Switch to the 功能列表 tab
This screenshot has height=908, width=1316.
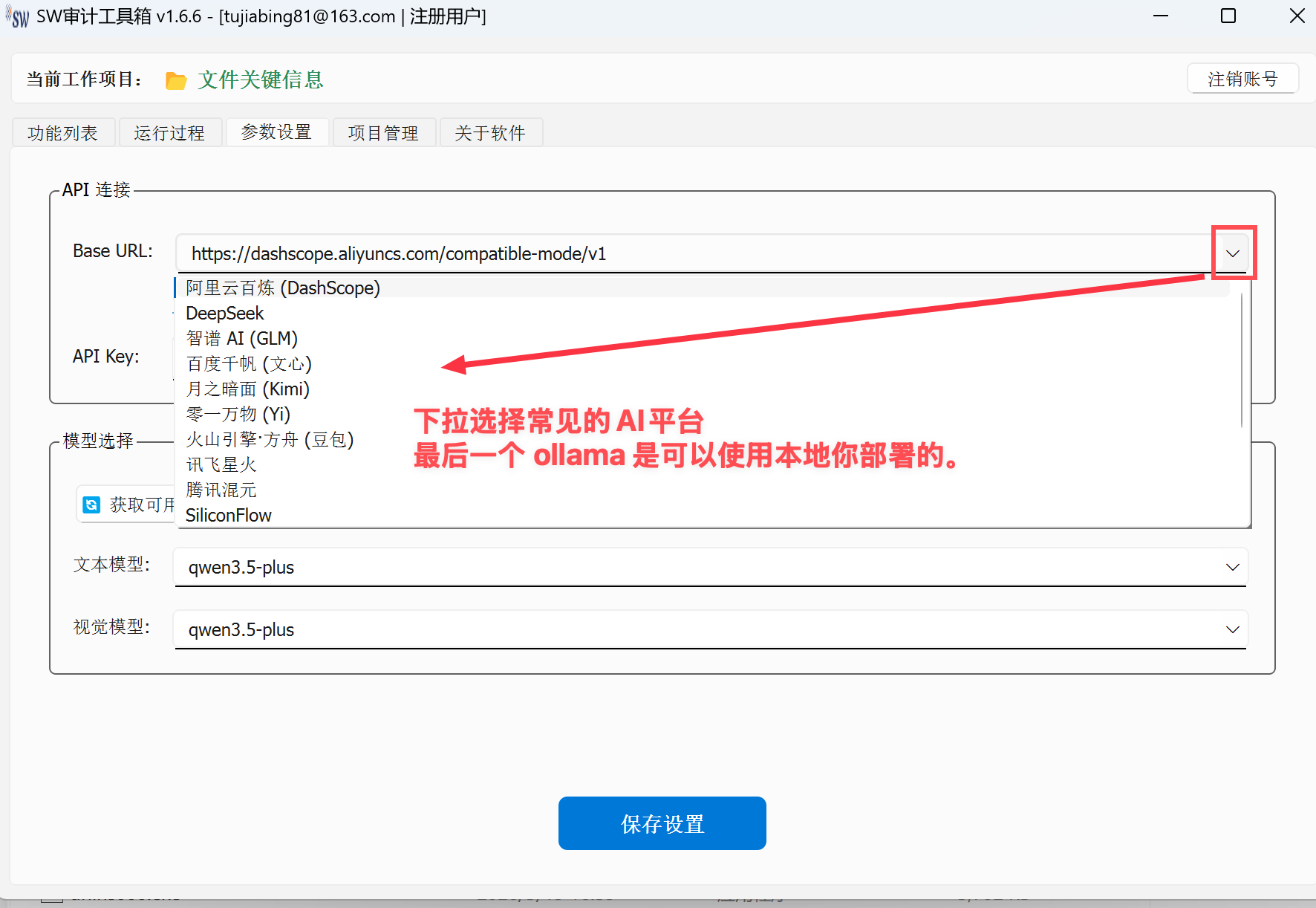(63, 133)
